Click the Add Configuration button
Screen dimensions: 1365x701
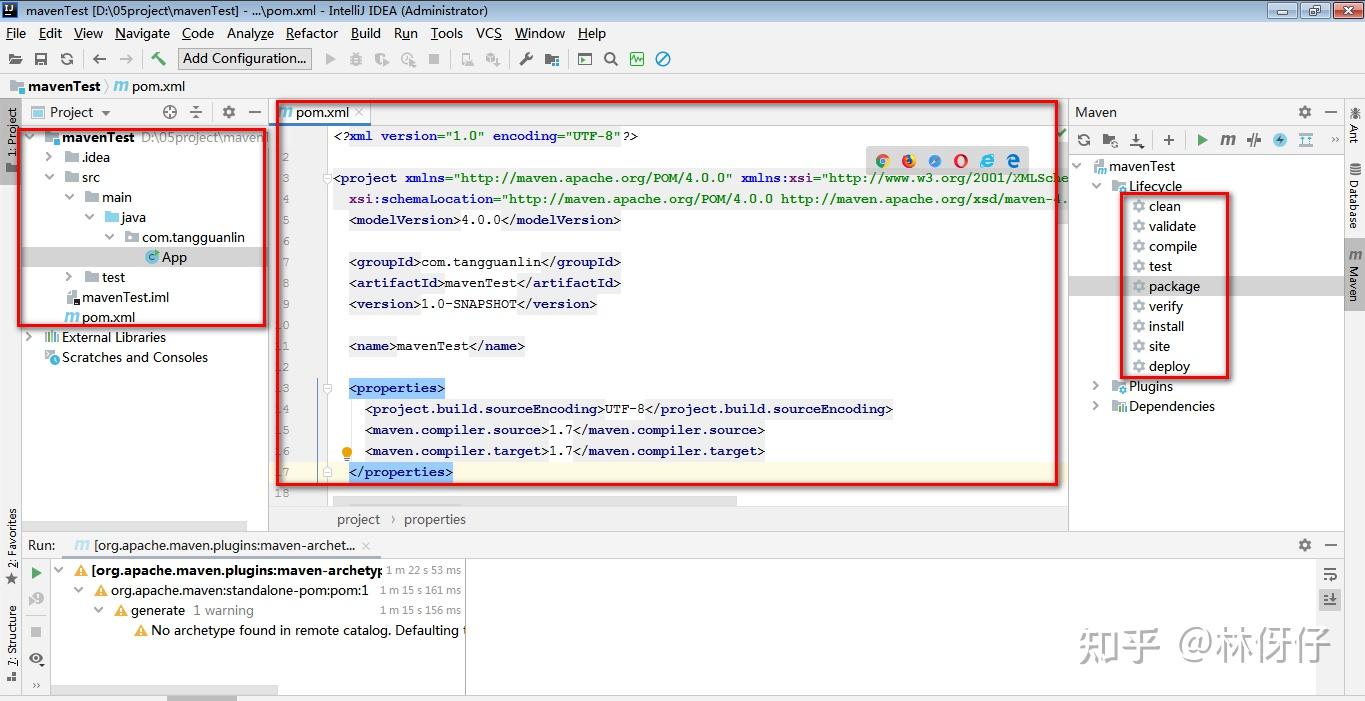[x=245, y=59]
